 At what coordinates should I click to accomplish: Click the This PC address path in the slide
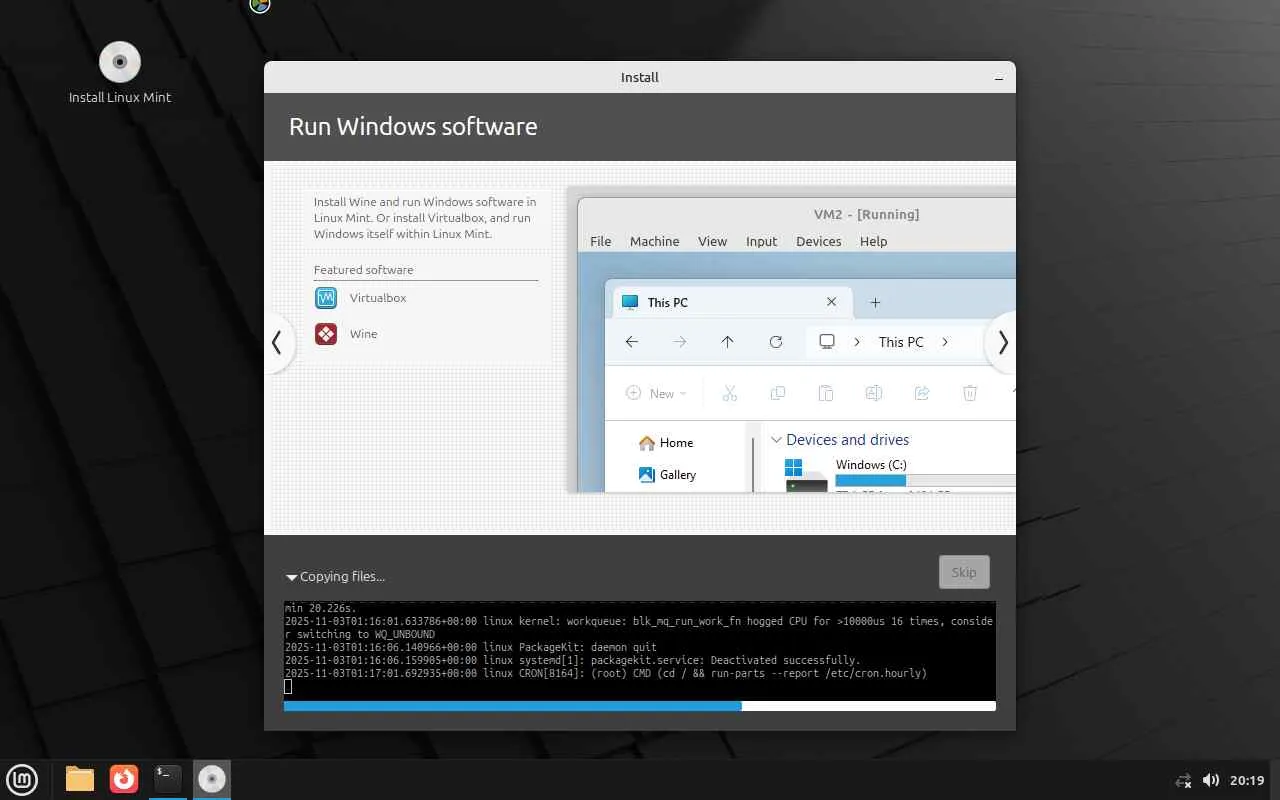tap(900, 342)
